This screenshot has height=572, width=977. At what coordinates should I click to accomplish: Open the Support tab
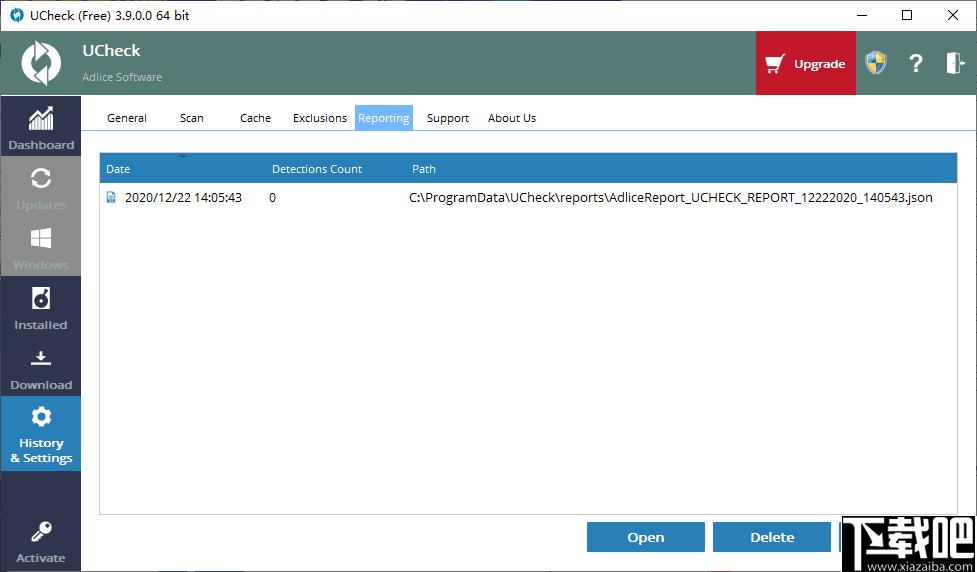[x=448, y=118]
